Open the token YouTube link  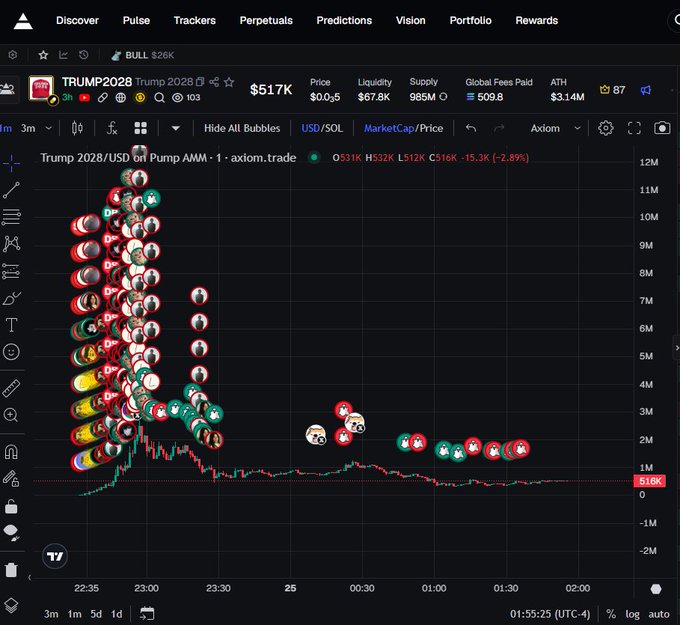pos(85,98)
